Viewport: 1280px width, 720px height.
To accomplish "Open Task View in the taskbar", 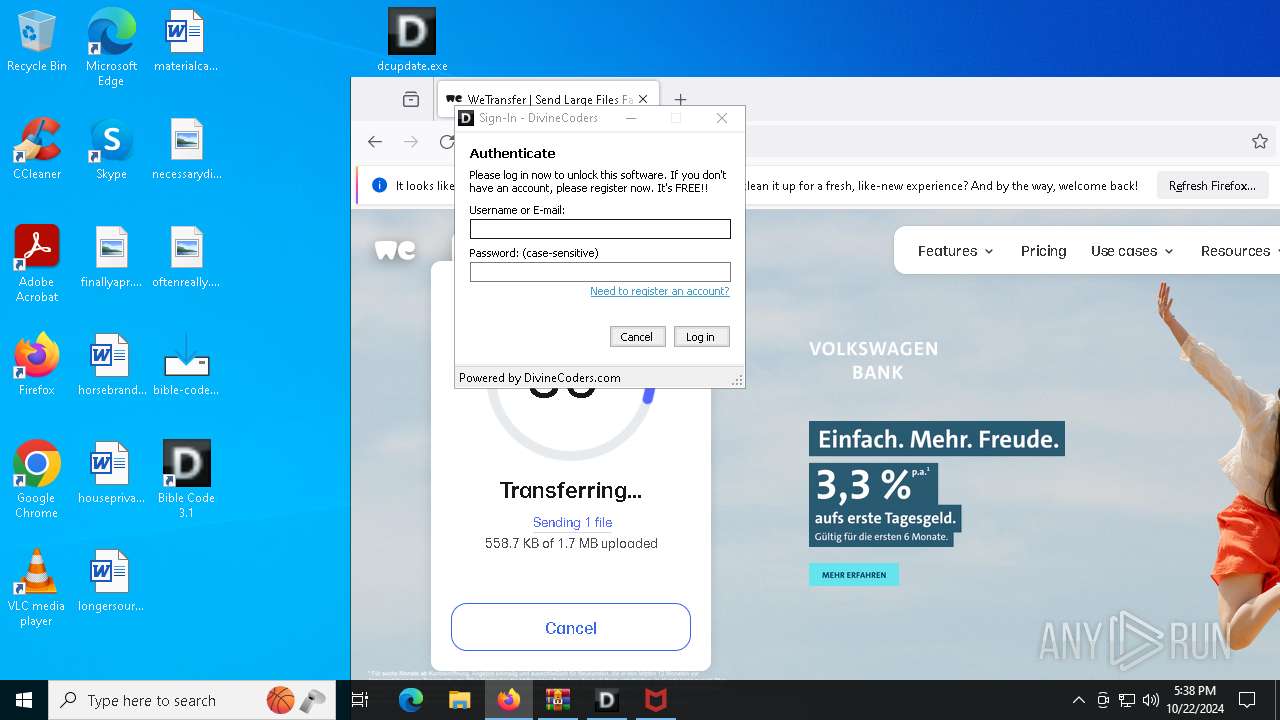I will click(x=361, y=700).
